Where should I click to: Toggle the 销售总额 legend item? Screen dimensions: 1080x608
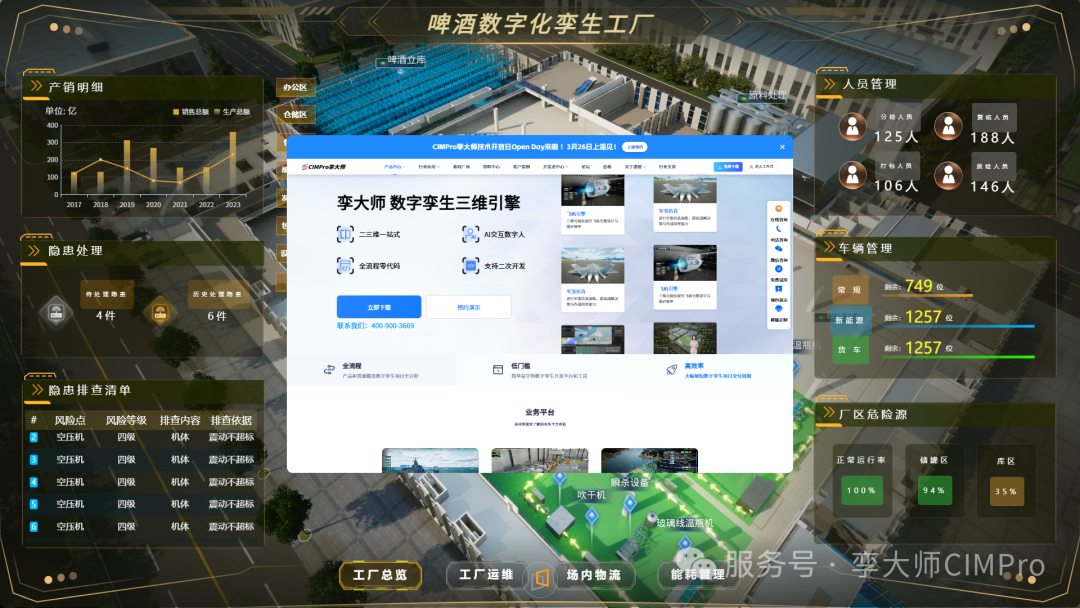pyautogui.click(x=191, y=112)
